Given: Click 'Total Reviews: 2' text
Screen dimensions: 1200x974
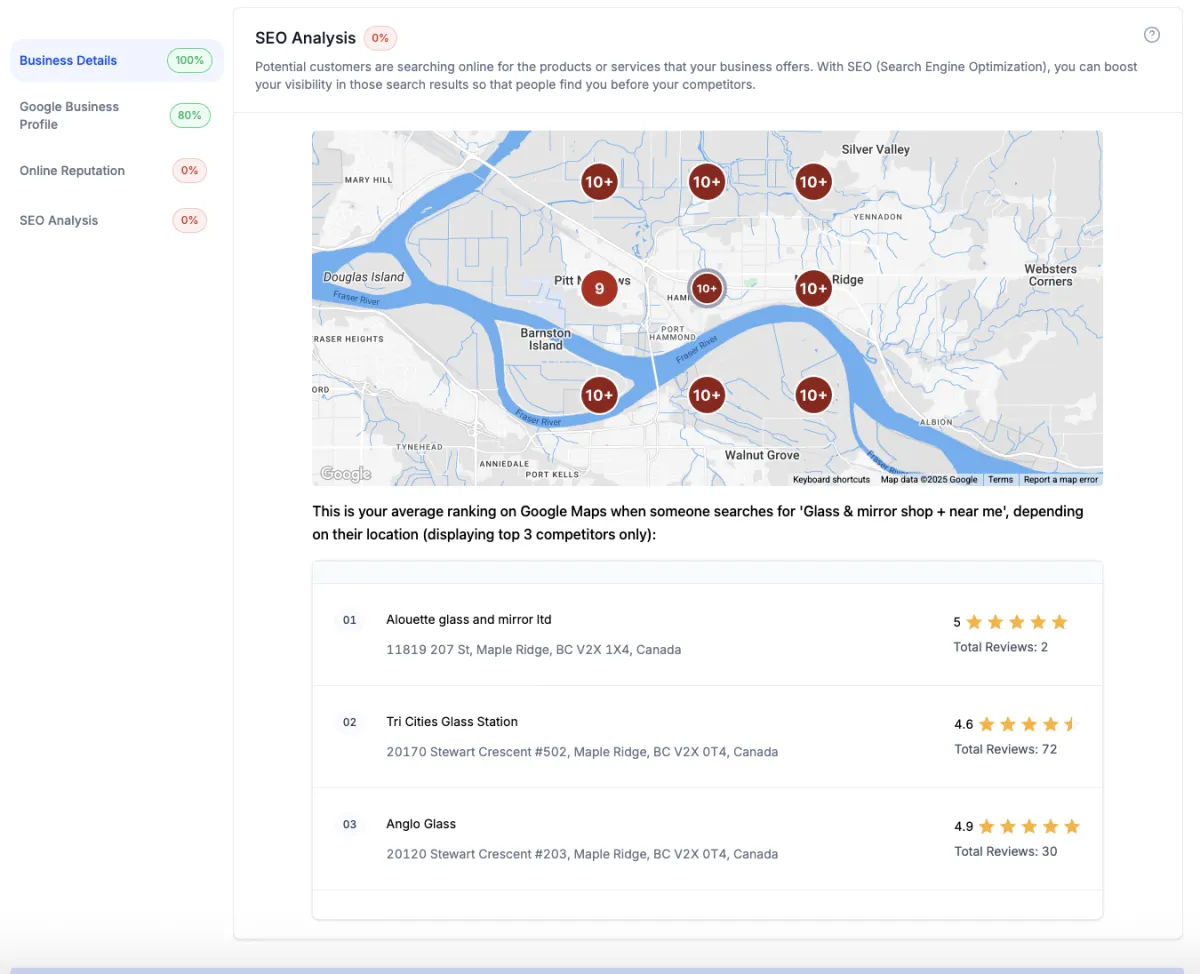Looking at the screenshot, I should [1001, 647].
